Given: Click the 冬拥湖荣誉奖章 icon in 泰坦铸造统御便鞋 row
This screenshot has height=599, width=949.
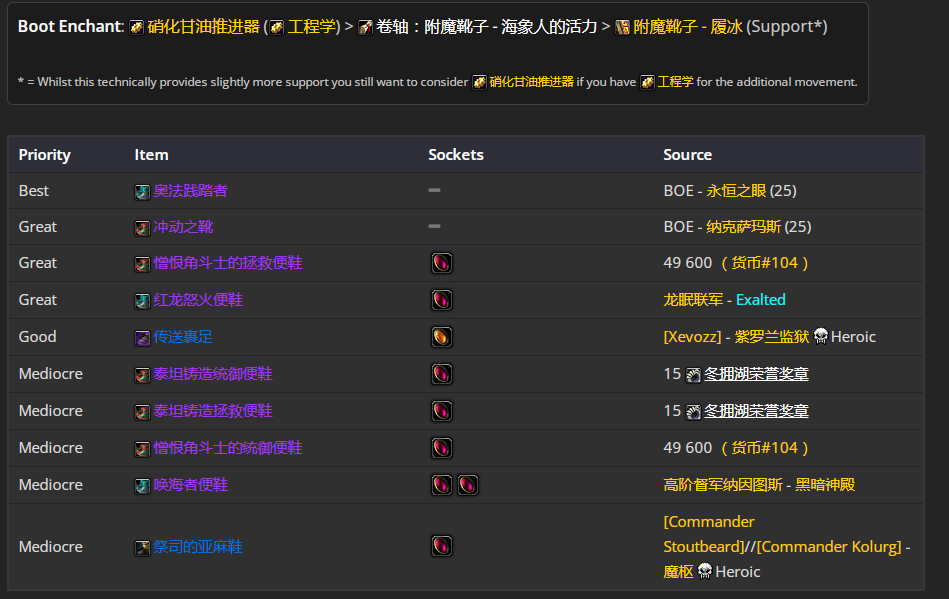Looking at the screenshot, I should point(693,375).
